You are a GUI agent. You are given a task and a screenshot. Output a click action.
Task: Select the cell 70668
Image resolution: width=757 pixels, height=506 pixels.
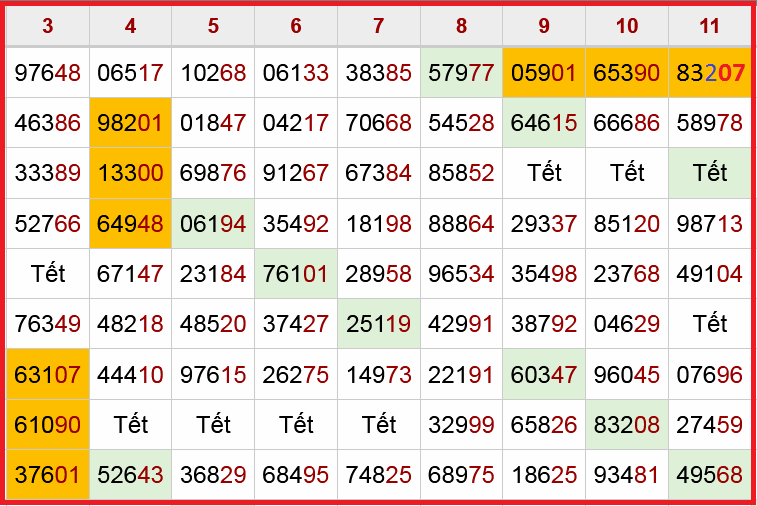378,123
